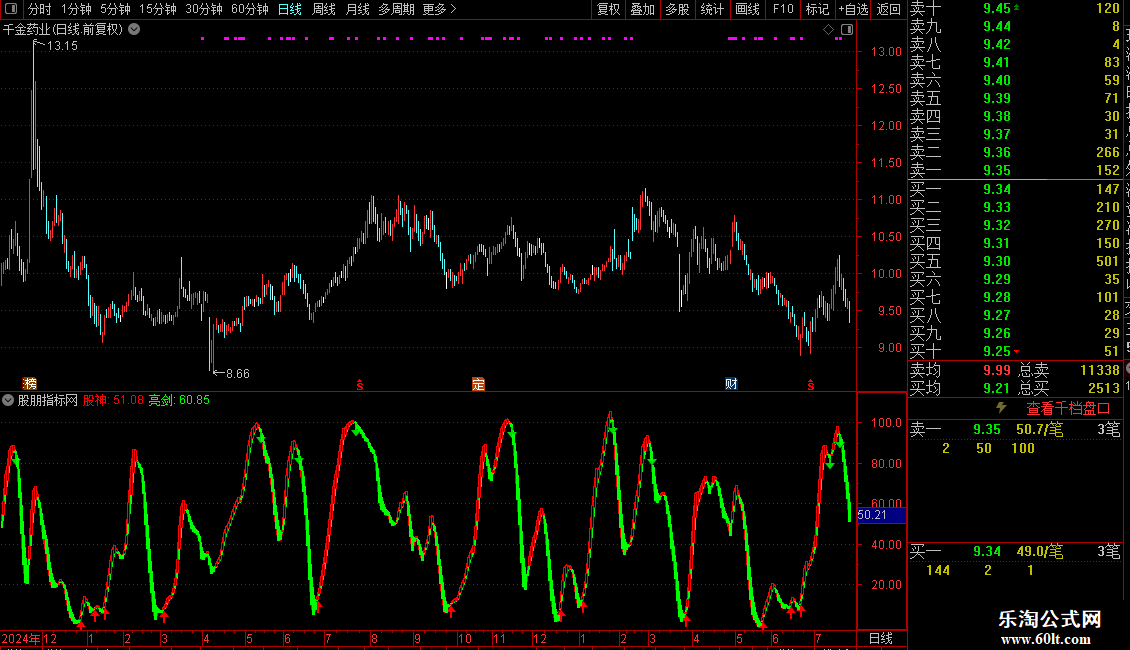
Task: Select 卖十 price 9.45
Action: pyautogui.click(x=997, y=9)
